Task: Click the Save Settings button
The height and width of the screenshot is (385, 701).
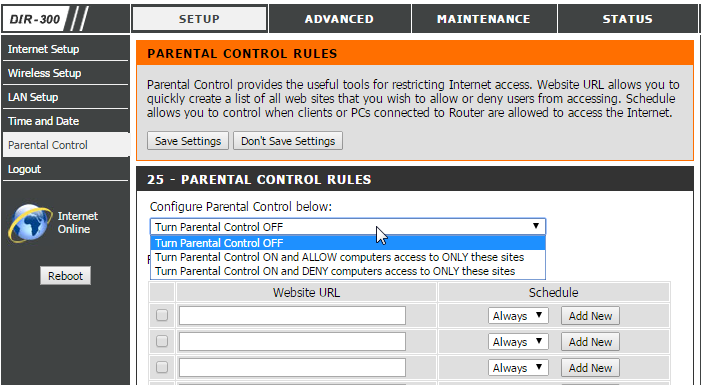Action: click(x=188, y=141)
